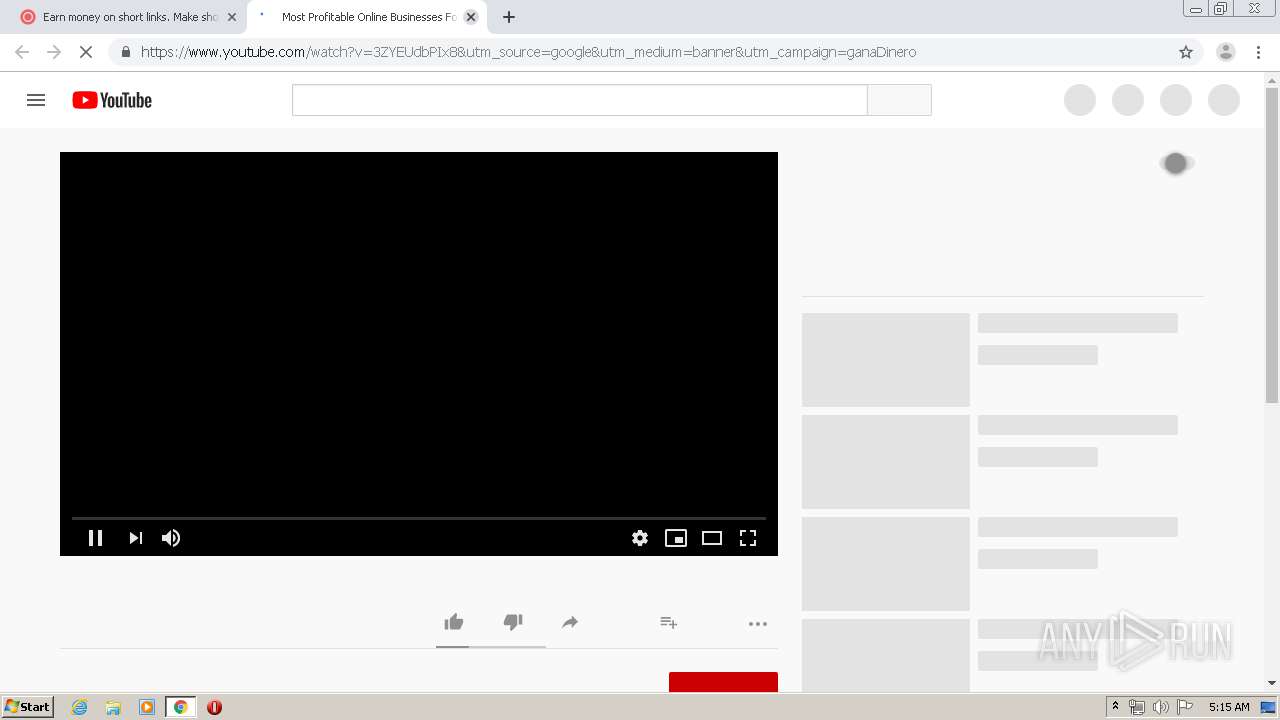Stop loading the page
Viewport: 1280px width, 720px height.
(85, 52)
